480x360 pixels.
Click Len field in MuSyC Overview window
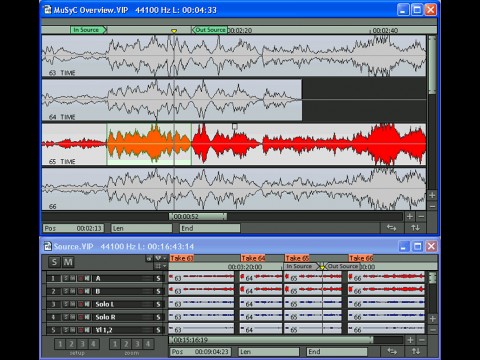(x=141, y=228)
